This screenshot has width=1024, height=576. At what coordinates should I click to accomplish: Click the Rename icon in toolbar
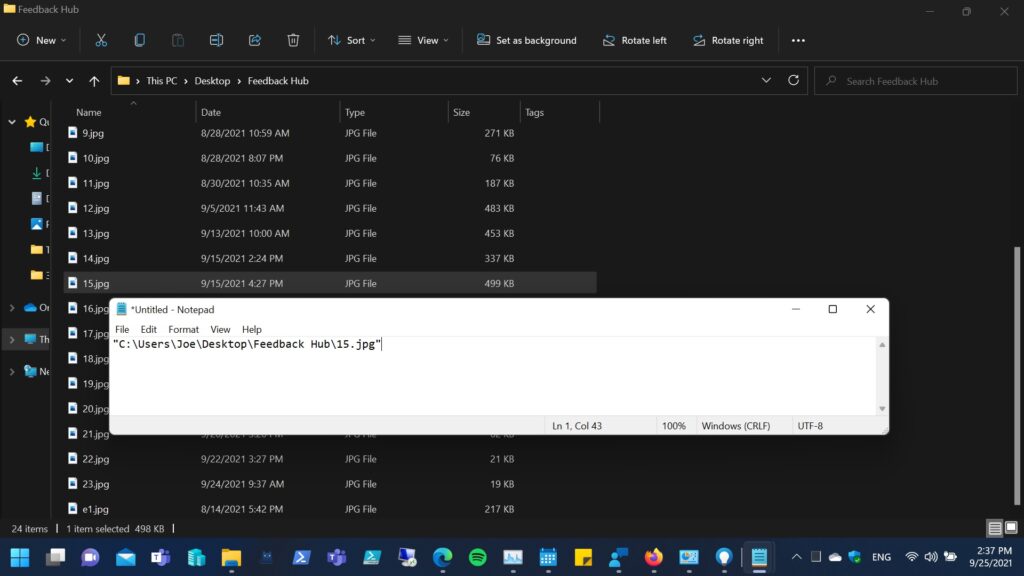[x=216, y=40]
